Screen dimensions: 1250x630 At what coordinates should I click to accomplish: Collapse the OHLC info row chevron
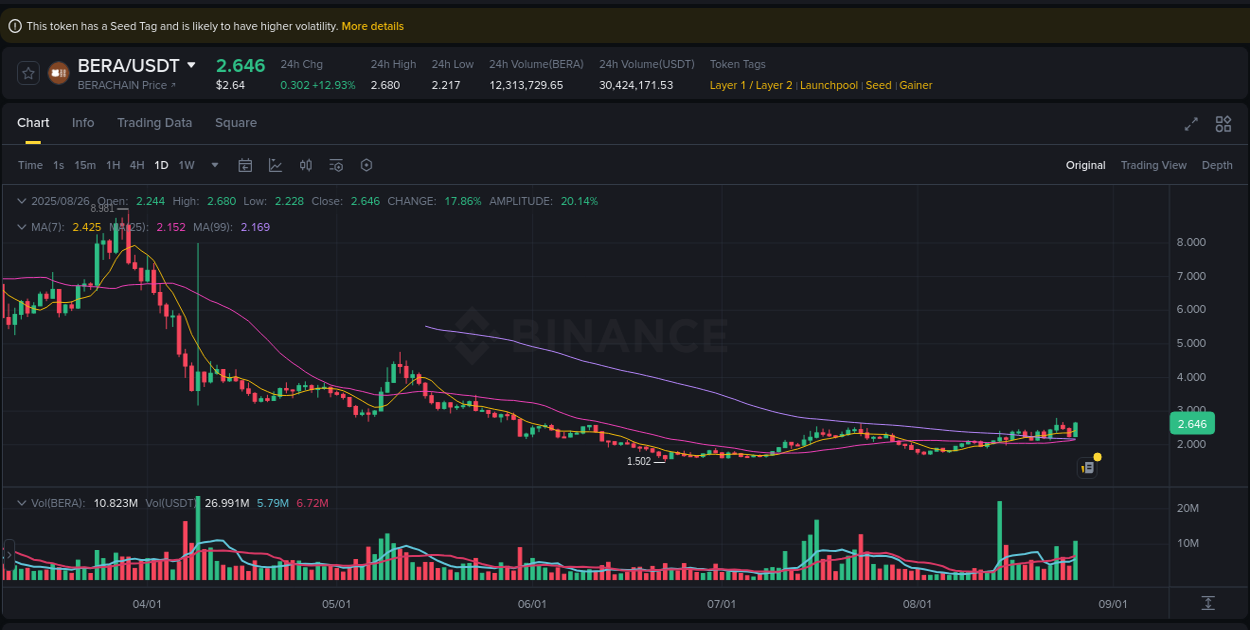[22, 201]
